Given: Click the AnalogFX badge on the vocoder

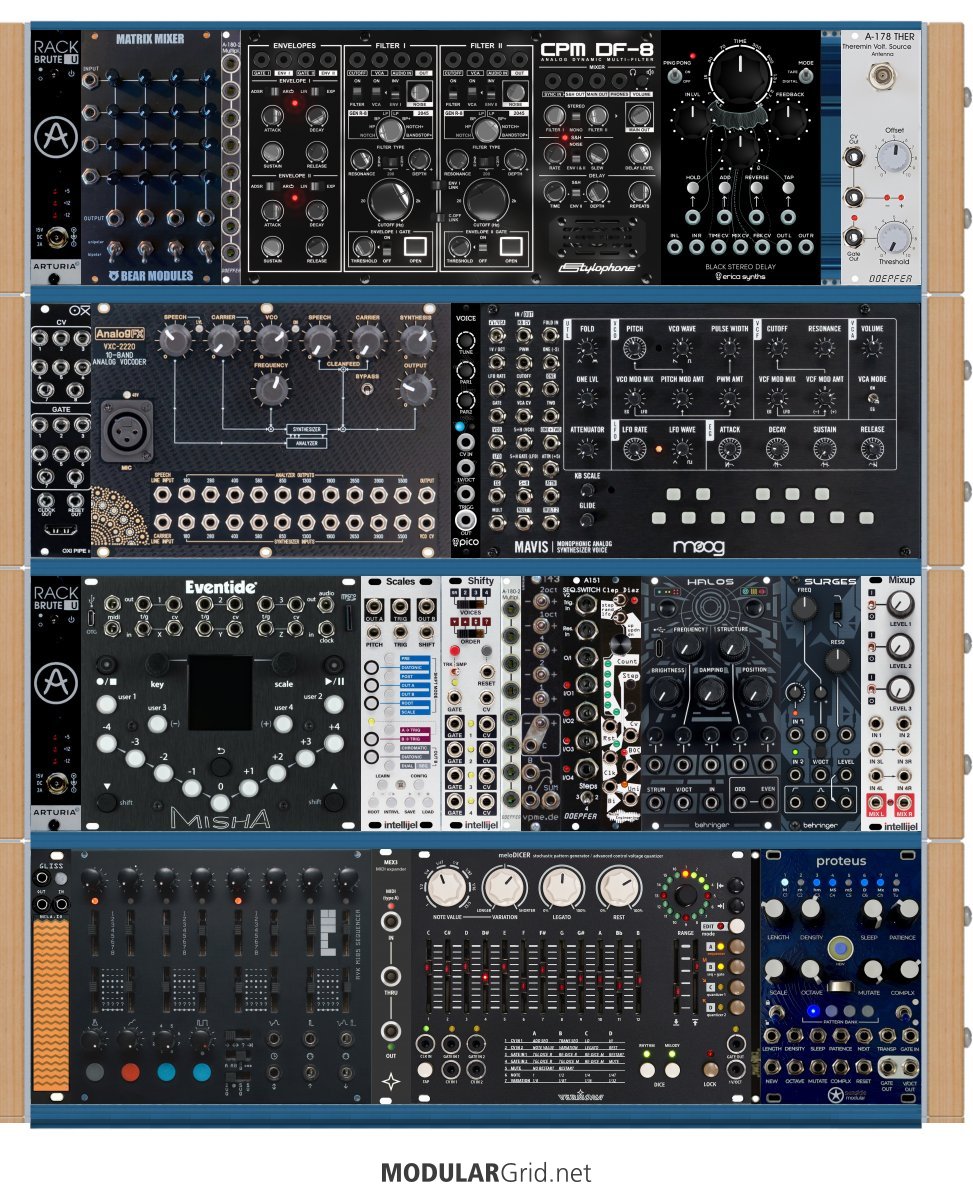Looking at the screenshot, I should tap(120, 334).
